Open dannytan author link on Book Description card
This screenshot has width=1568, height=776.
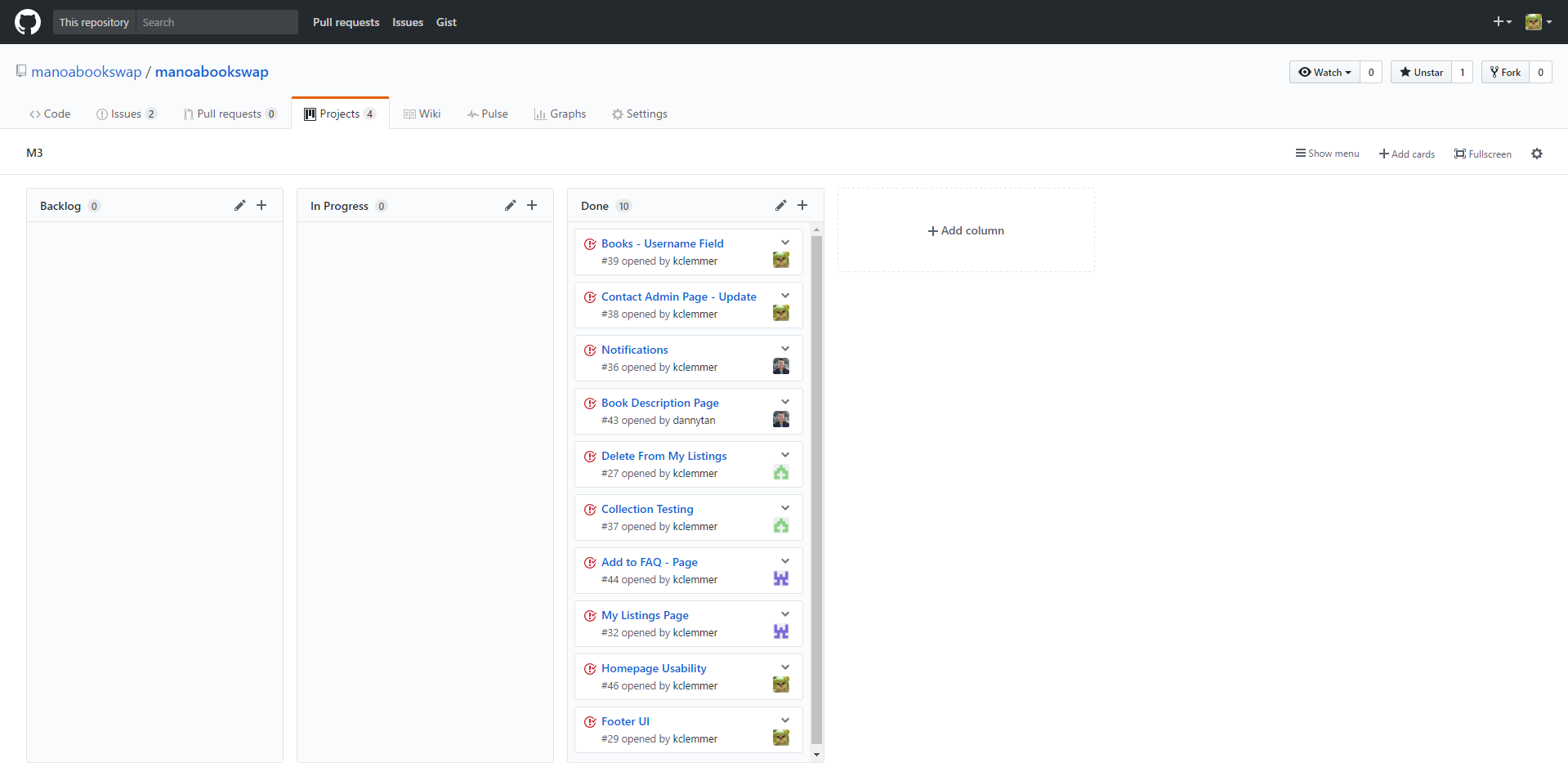(694, 420)
